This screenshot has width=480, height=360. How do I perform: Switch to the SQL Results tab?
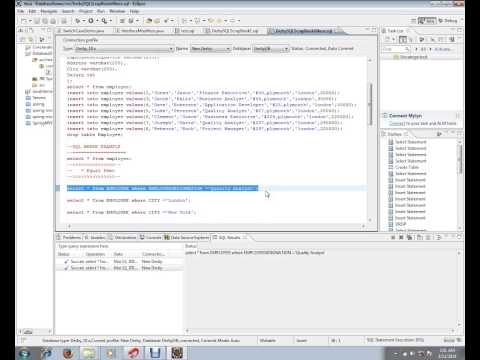pyautogui.click(x=229, y=238)
